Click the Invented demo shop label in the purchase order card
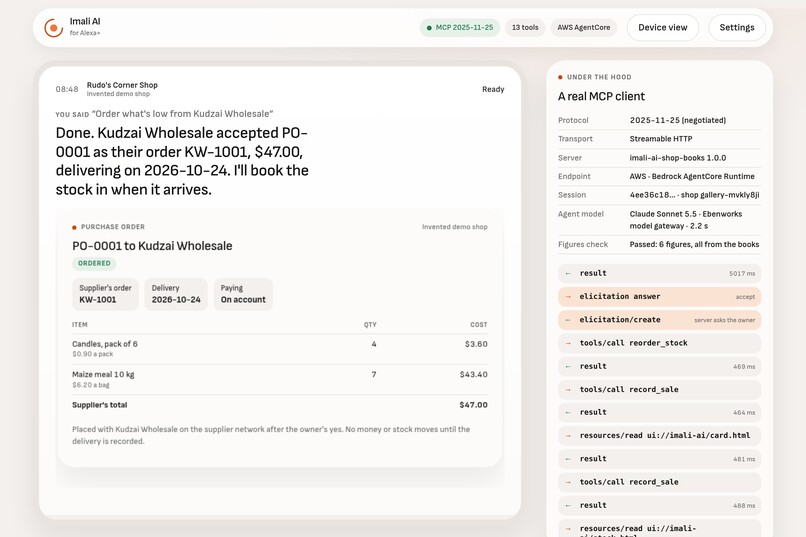The image size is (806, 537). [x=455, y=227]
